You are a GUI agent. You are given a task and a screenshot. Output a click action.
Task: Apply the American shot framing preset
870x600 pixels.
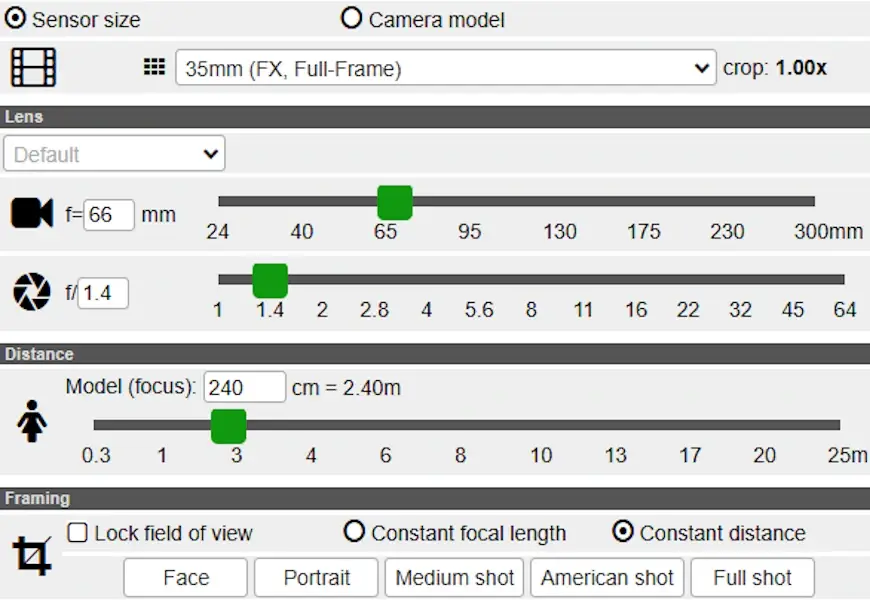[608, 578]
